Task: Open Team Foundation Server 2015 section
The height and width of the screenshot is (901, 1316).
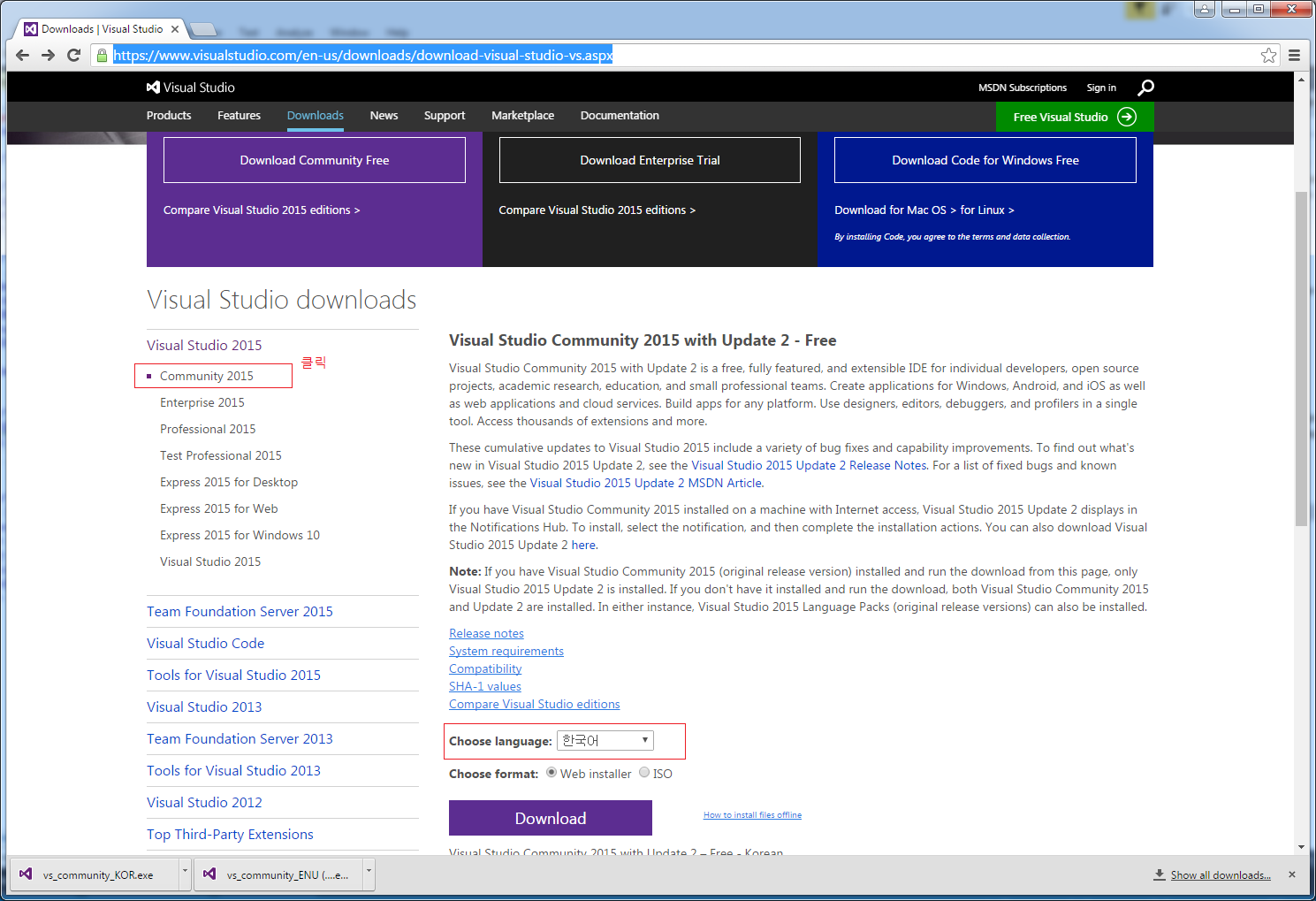Action: pyautogui.click(x=240, y=611)
